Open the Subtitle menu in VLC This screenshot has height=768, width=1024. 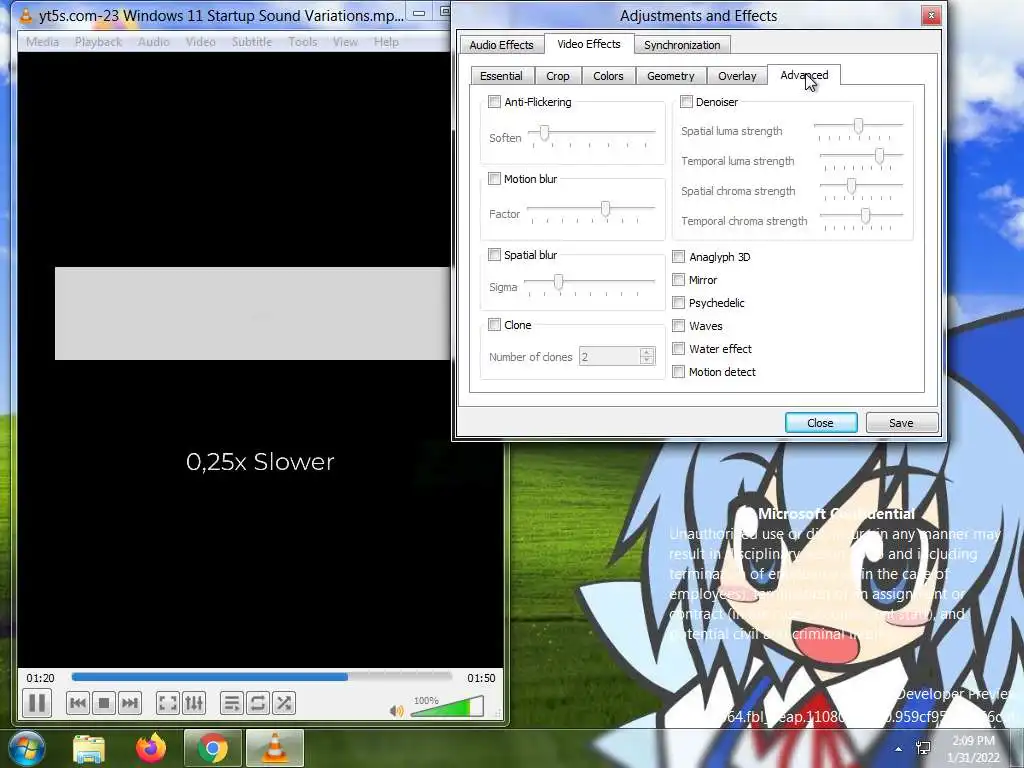tap(251, 42)
